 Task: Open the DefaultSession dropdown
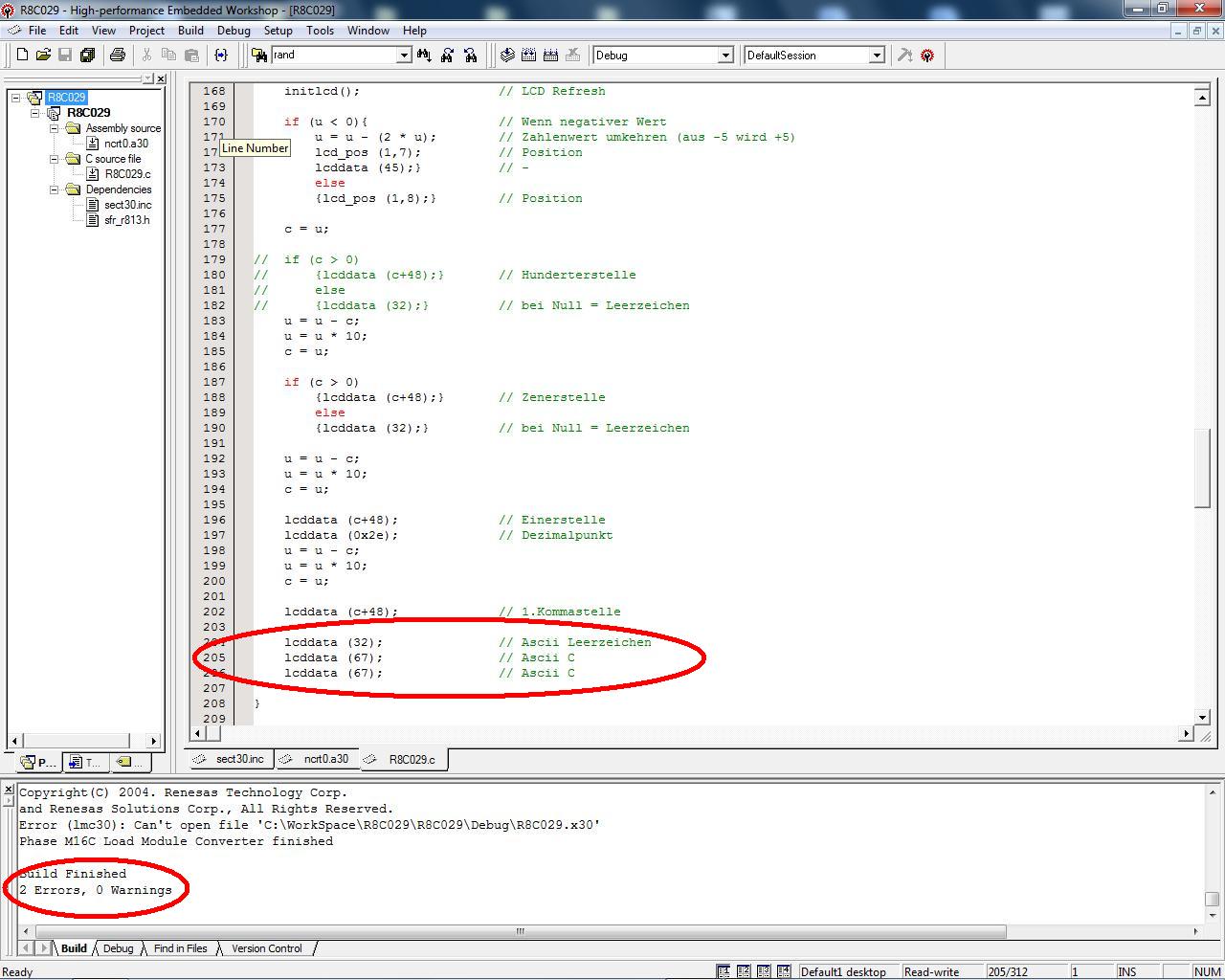pos(877,56)
